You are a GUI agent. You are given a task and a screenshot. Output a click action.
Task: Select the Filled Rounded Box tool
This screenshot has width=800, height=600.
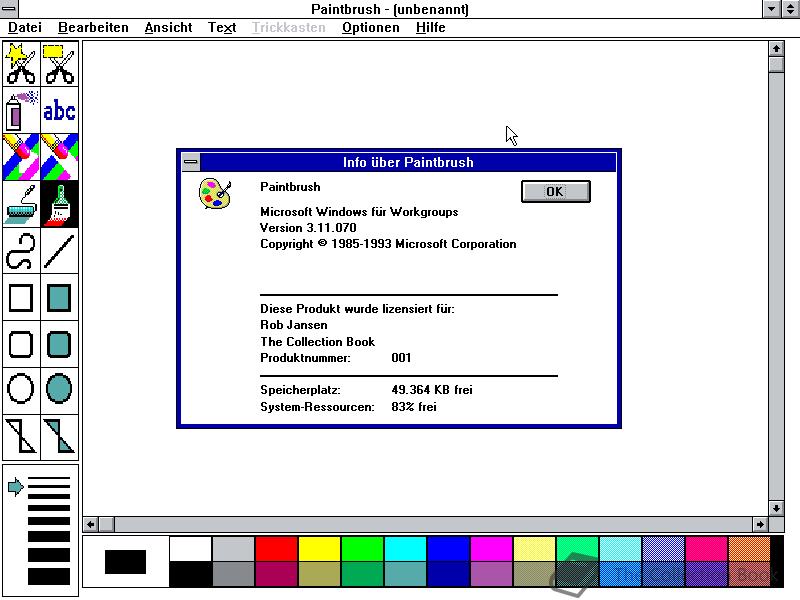60,344
